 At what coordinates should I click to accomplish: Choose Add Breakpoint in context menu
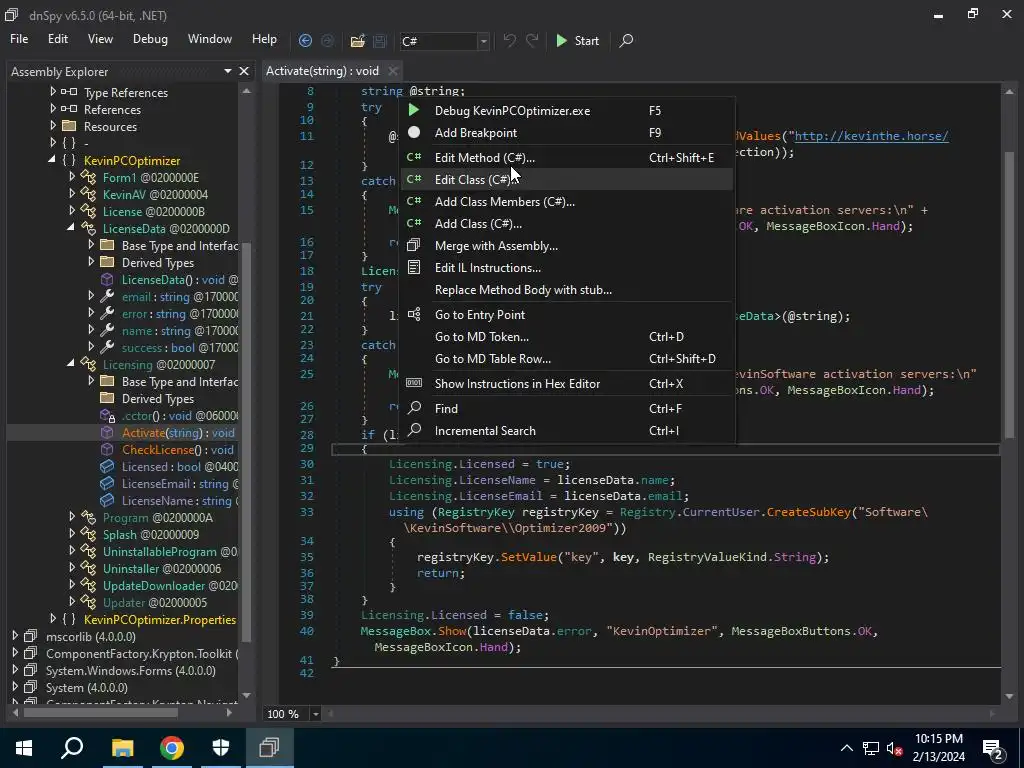click(x=476, y=133)
